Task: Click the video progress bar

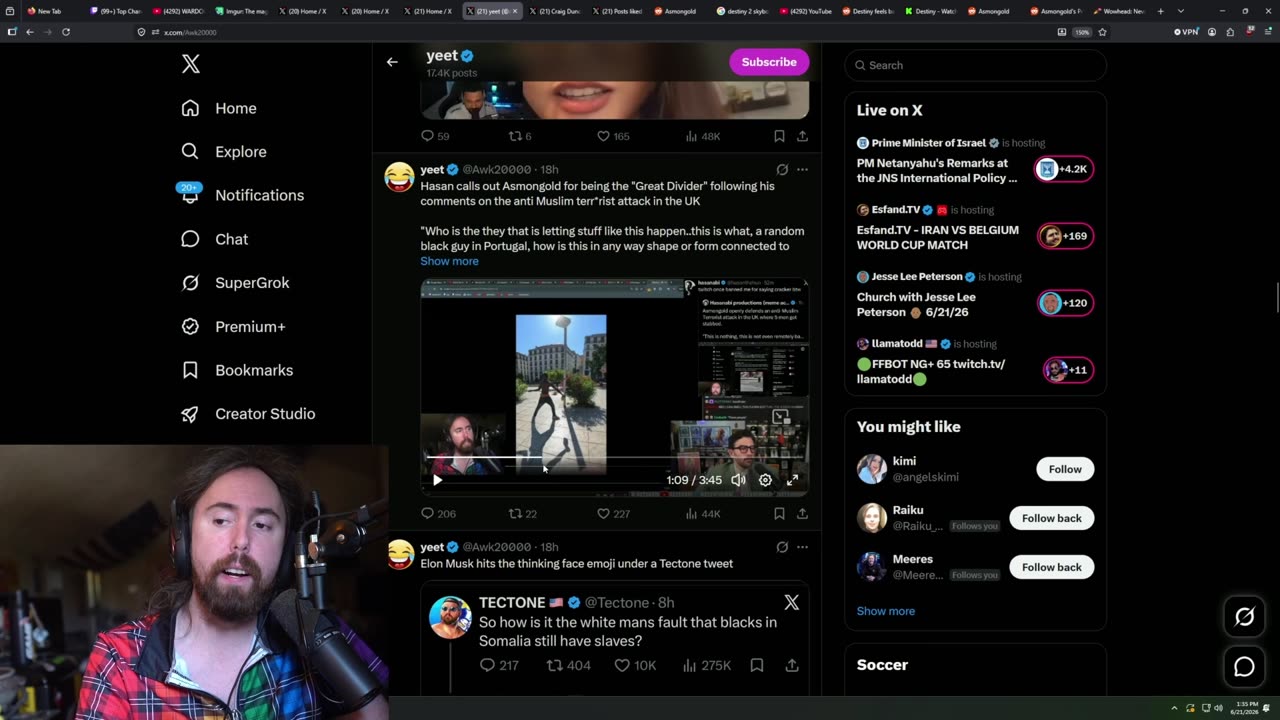Action: click(x=614, y=459)
